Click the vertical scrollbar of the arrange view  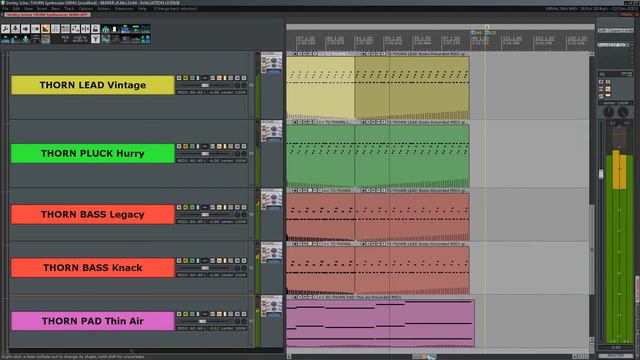tap(591, 249)
